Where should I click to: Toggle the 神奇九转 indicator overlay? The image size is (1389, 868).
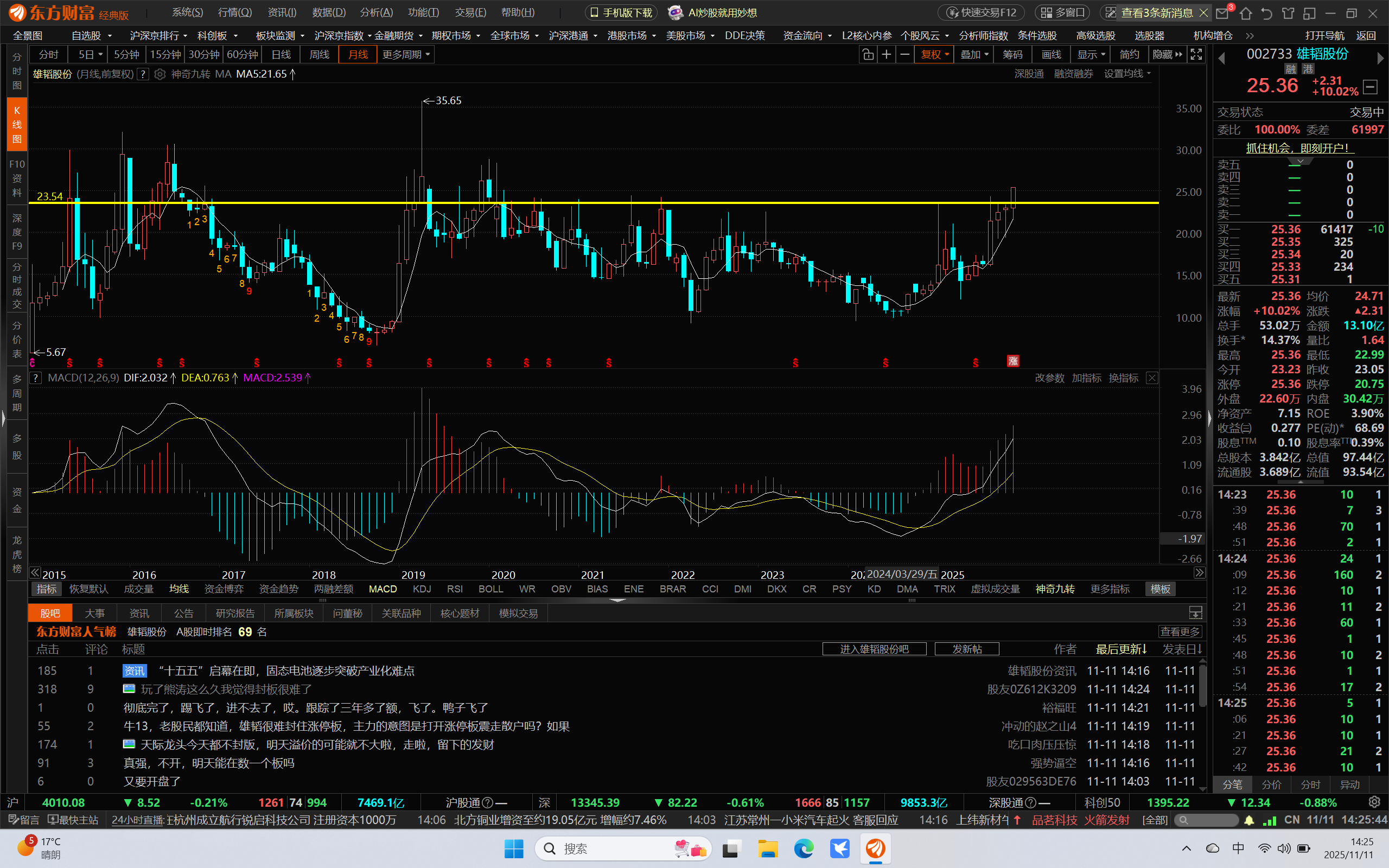pos(1054,589)
